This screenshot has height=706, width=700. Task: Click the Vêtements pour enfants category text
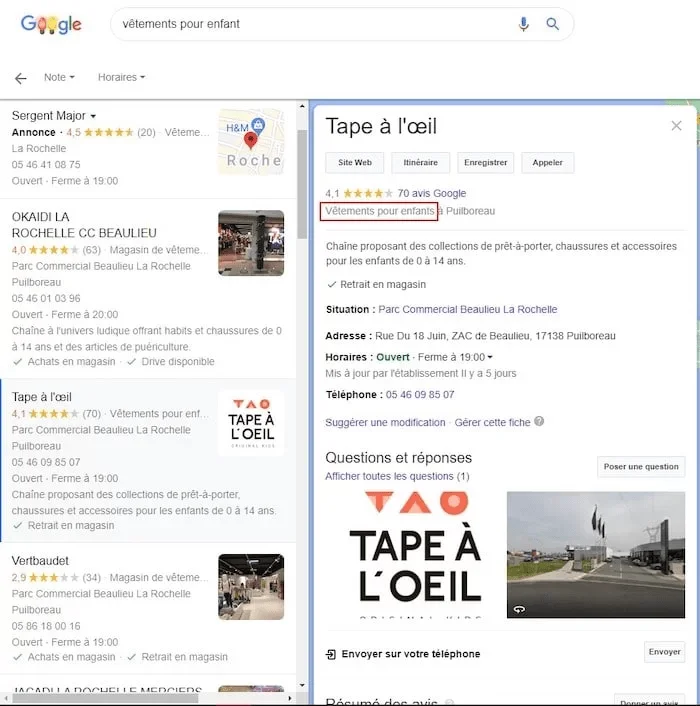[x=379, y=211]
